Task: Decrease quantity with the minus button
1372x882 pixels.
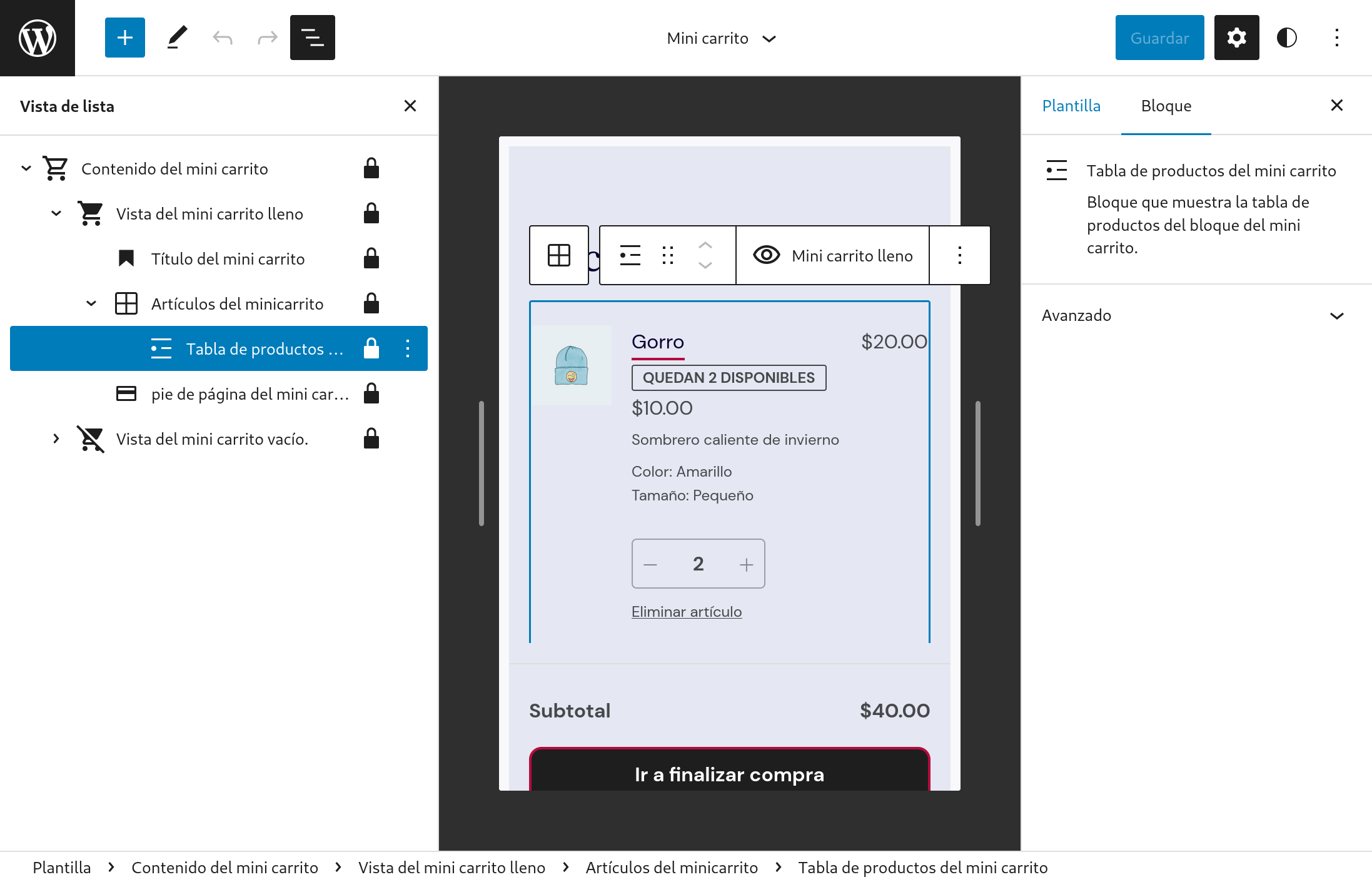Action: [x=650, y=564]
